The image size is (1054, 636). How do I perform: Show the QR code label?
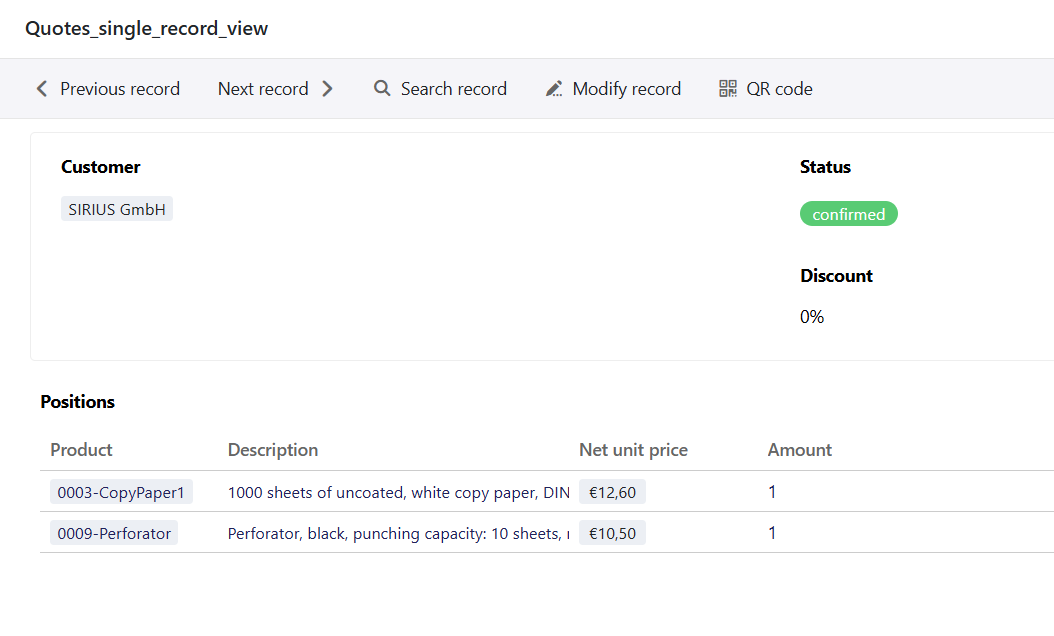click(779, 89)
